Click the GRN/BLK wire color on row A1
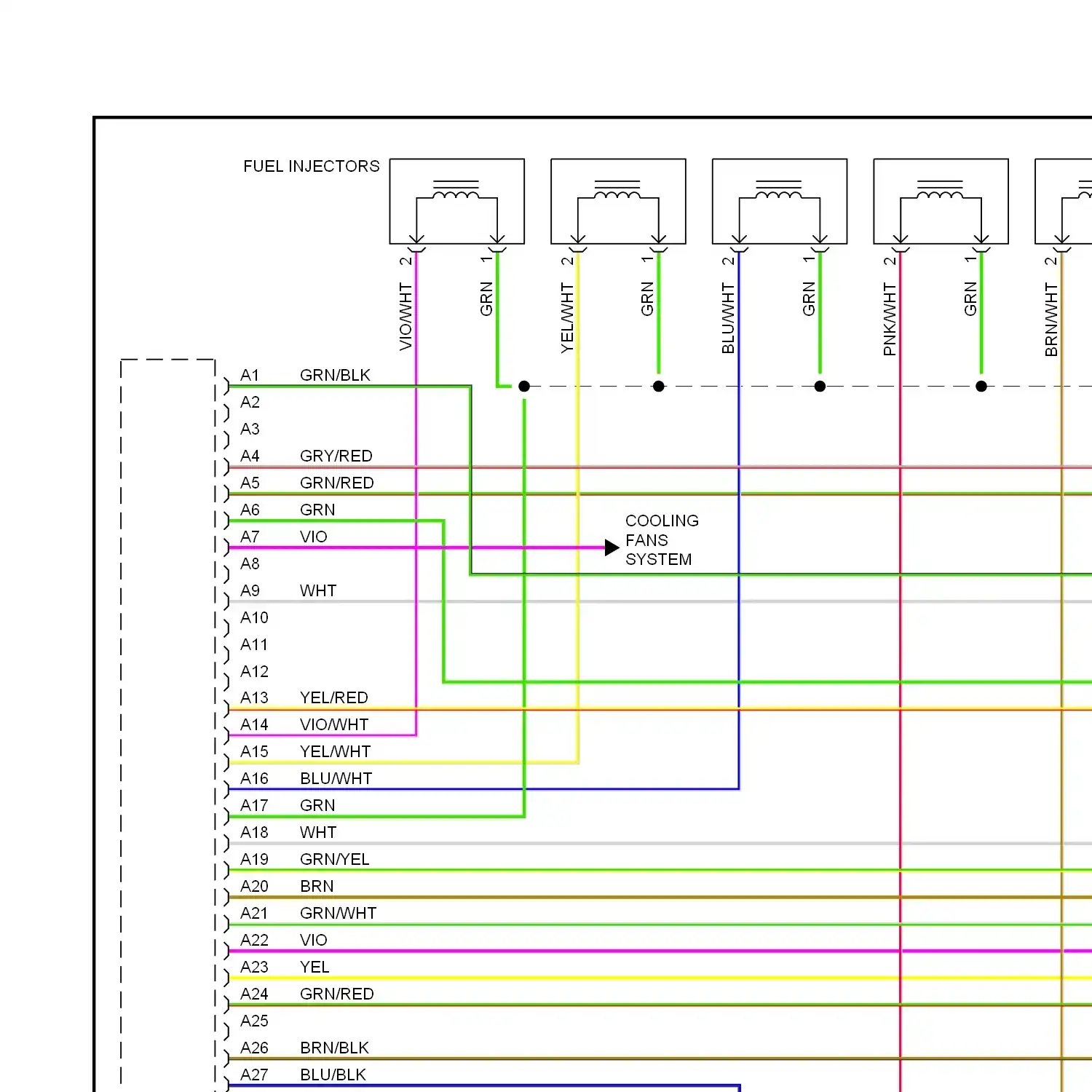The height and width of the screenshot is (1092, 1092). (335, 376)
